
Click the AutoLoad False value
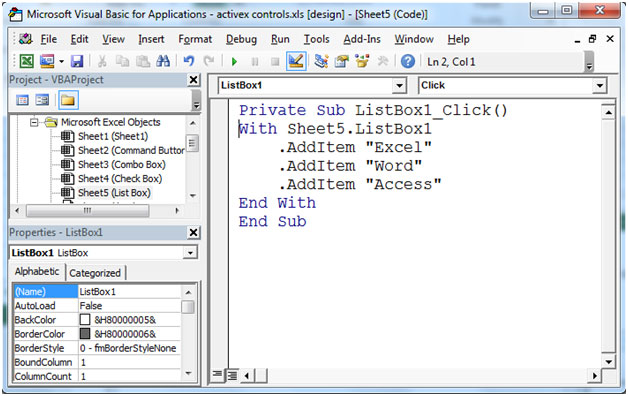(x=129, y=306)
